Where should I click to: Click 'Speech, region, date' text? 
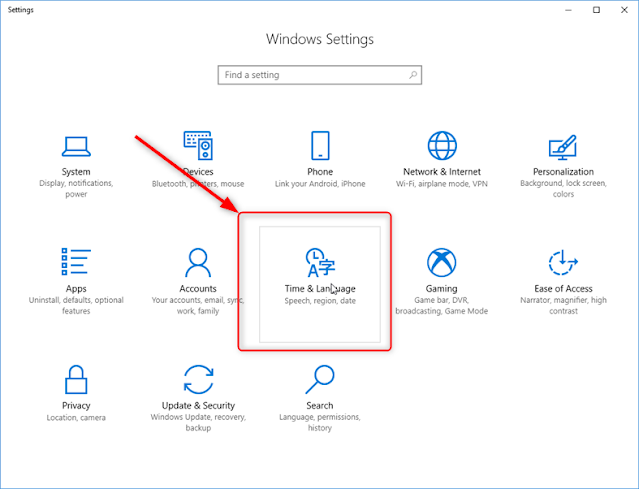click(x=320, y=301)
